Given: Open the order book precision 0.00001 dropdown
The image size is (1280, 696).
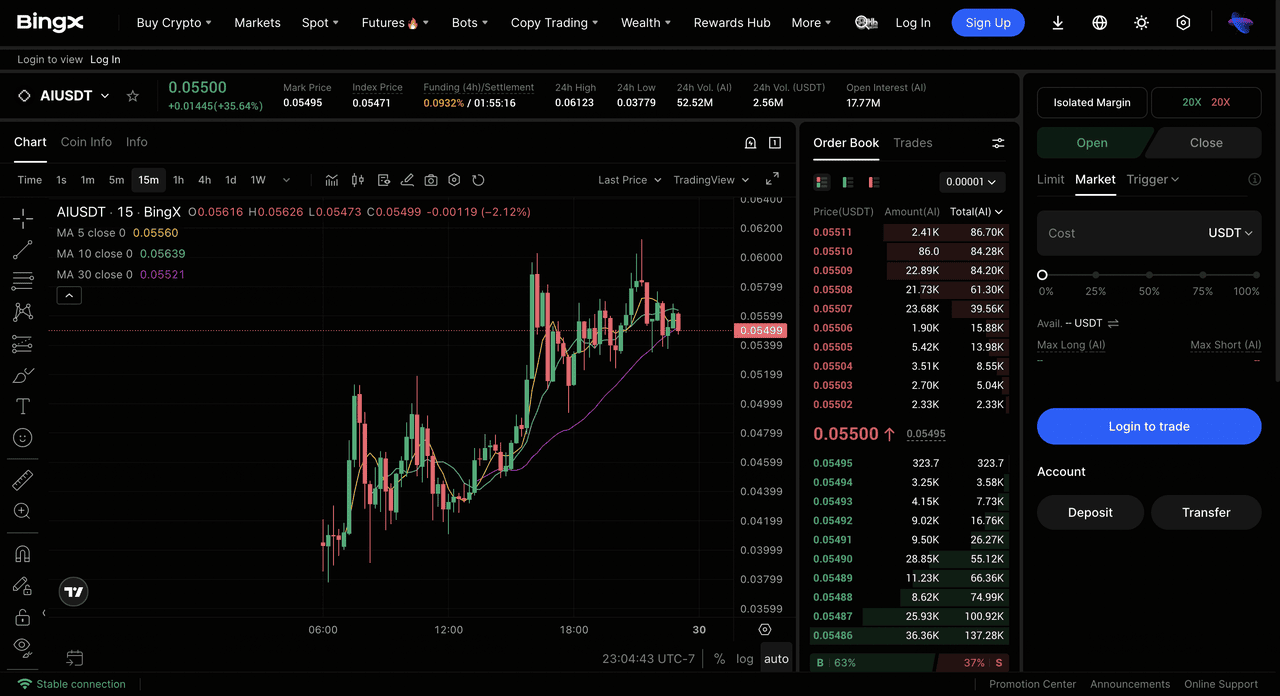Looking at the screenshot, I should click(972, 182).
